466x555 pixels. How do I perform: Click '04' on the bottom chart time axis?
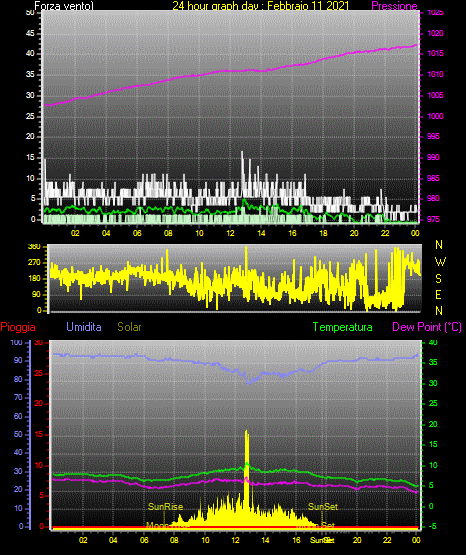113,540
